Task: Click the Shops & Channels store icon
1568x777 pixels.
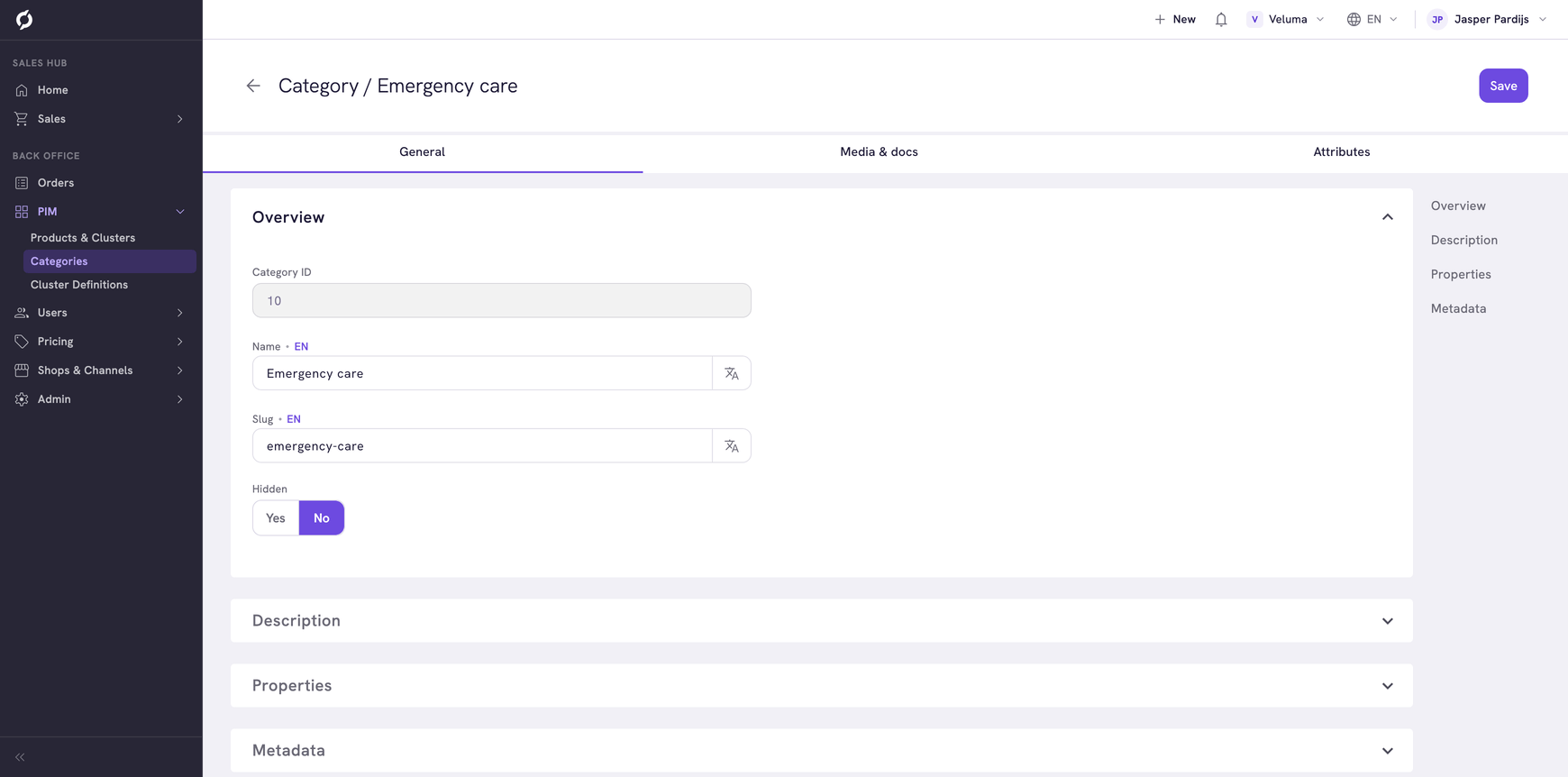Action: 22,370
